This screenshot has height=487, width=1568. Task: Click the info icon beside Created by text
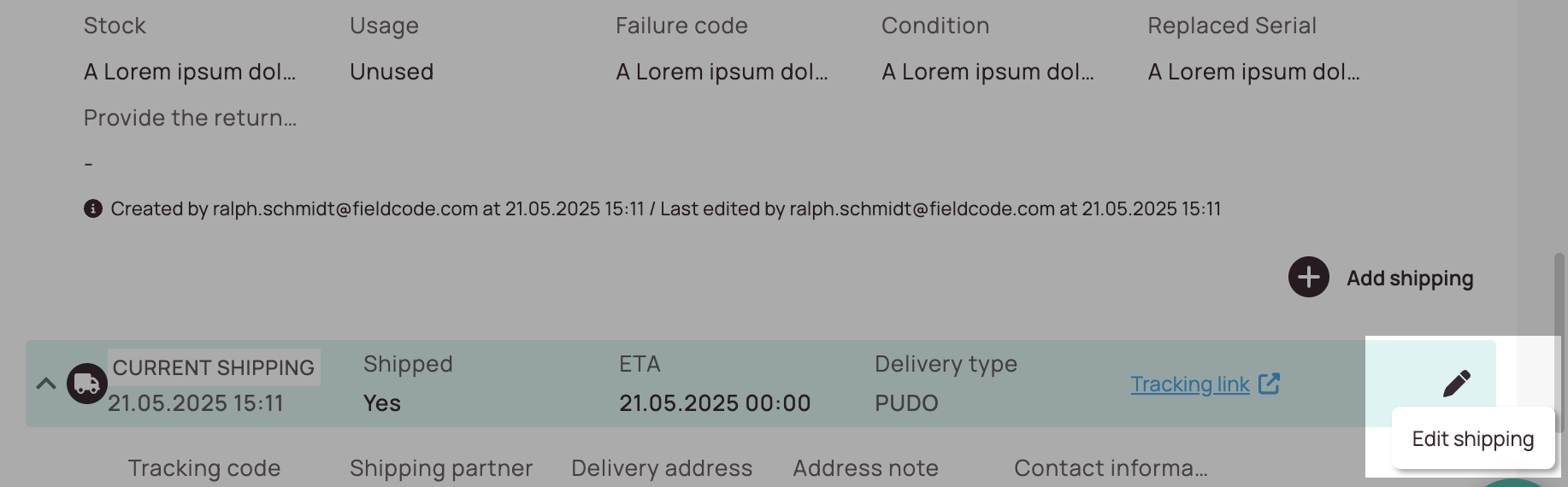tap(93, 208)
